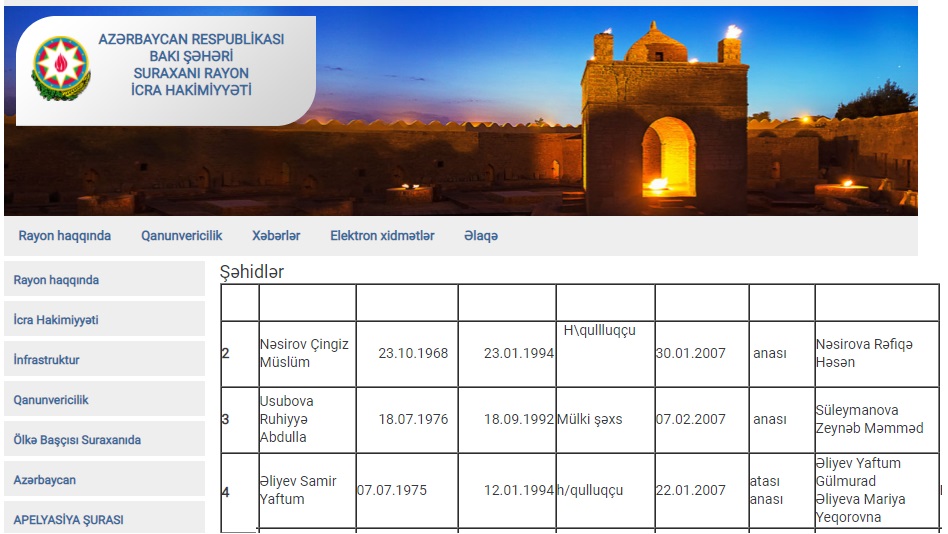
Task: Go to Xəbərlər in the navigation bar
Action: (276, 236)
